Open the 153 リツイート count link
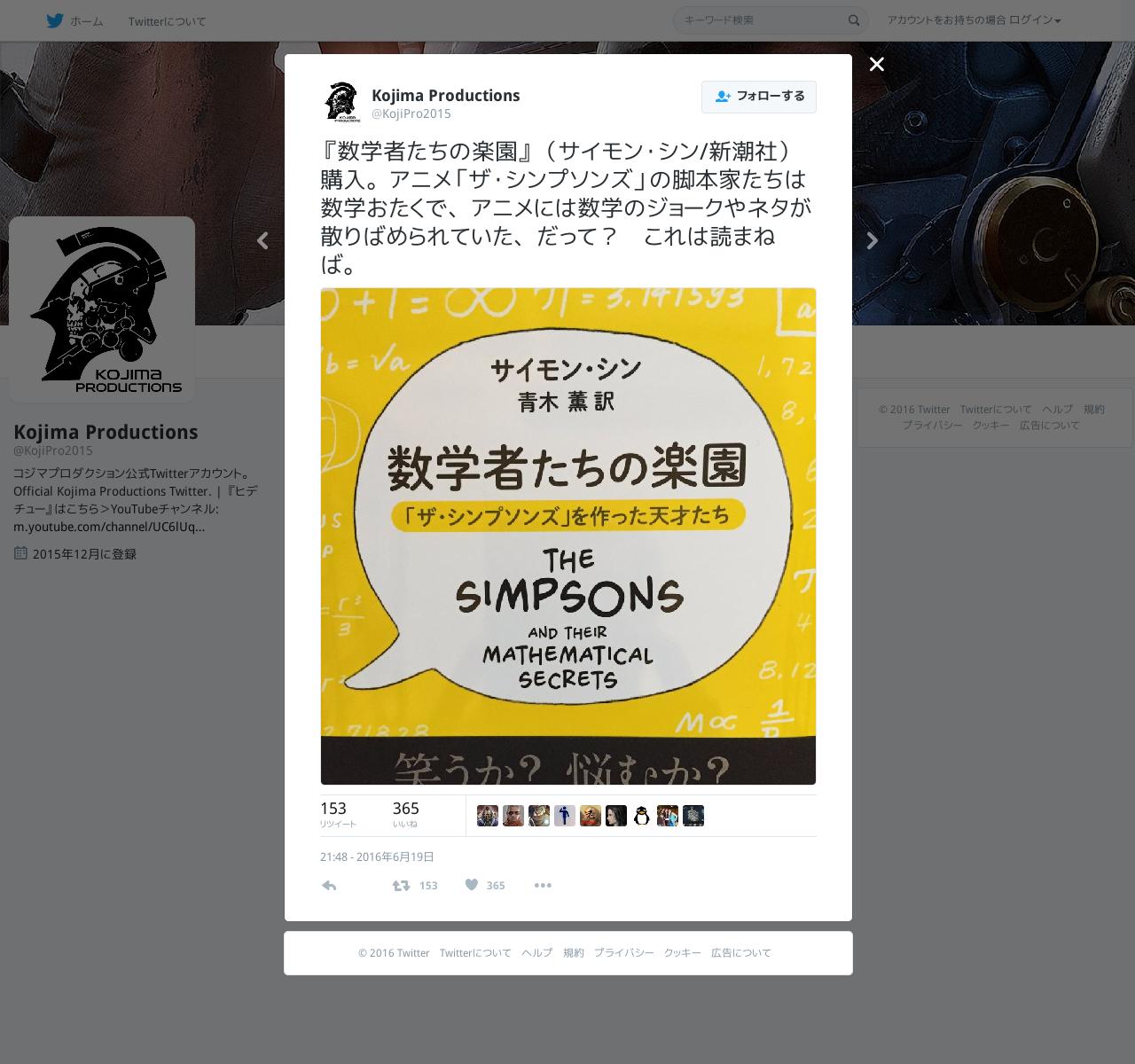 pos(339,815)
